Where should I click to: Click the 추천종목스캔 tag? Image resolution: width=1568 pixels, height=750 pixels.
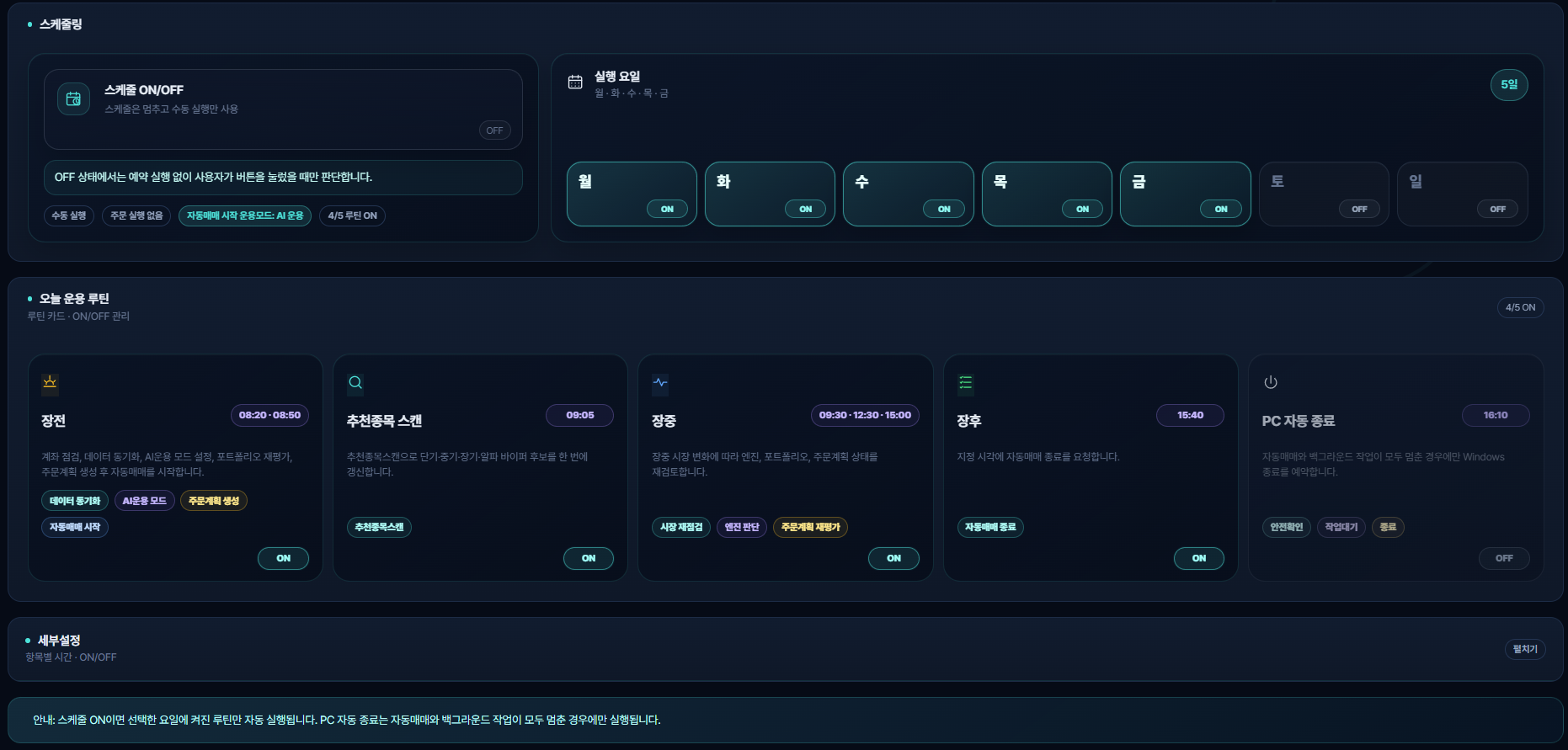coord(379,527)
